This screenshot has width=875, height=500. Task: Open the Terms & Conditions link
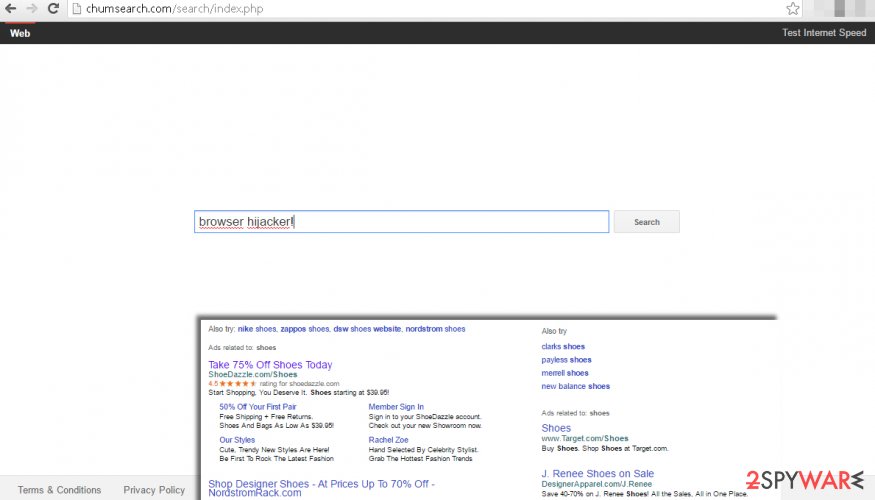coord(59,490)
